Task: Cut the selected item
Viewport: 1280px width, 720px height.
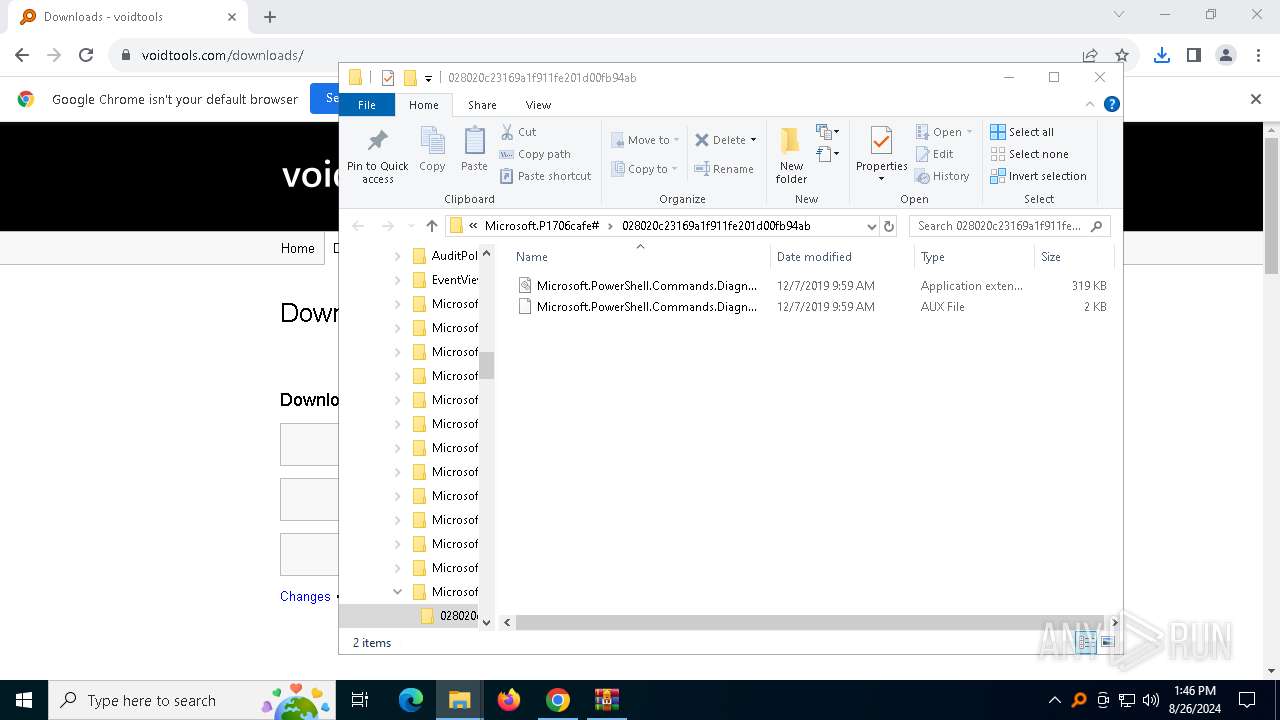Action: tap(519, 132)
